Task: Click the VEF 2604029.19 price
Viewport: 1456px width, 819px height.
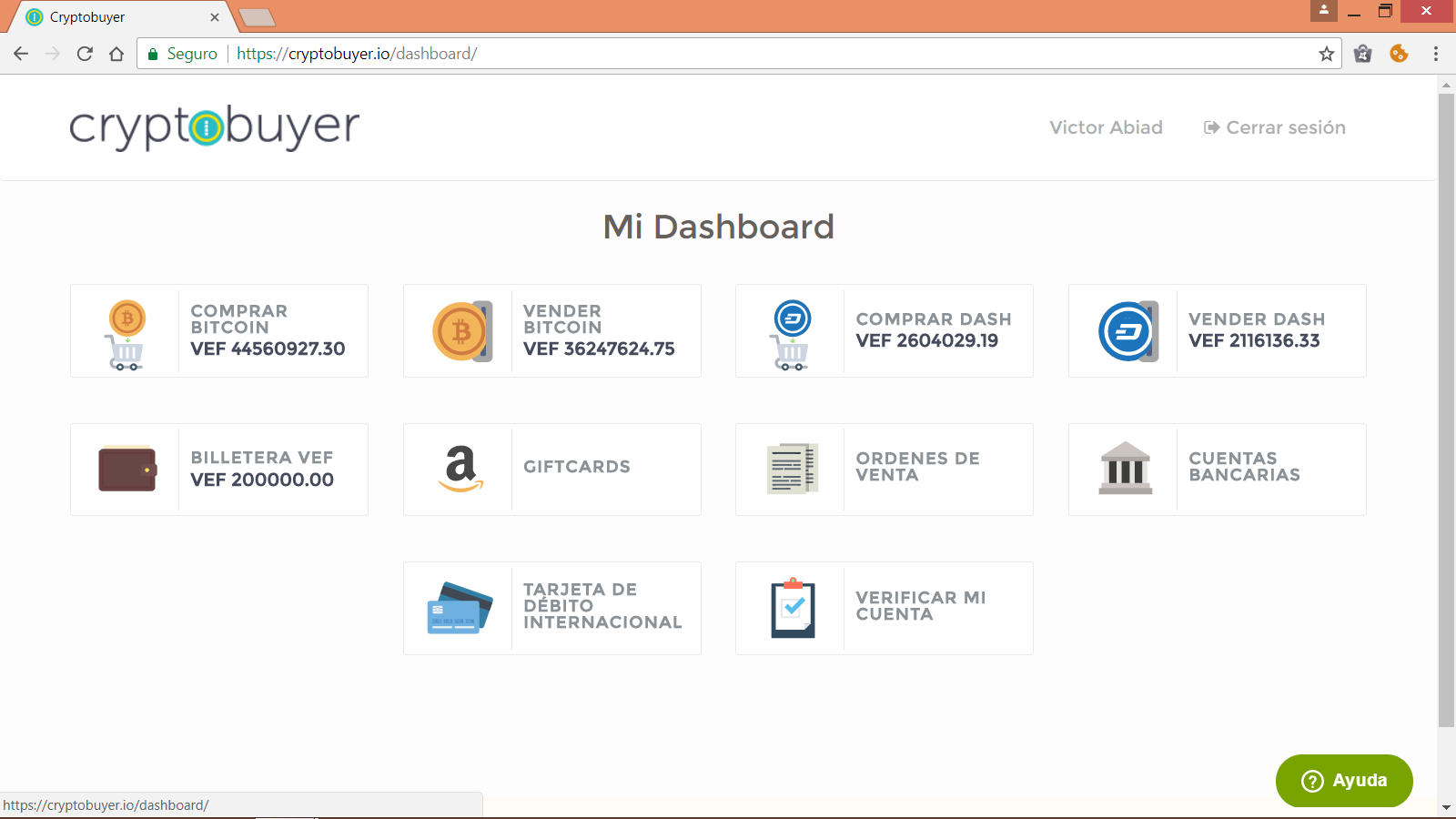Action: pyautogui.click(x=927, y=340)
